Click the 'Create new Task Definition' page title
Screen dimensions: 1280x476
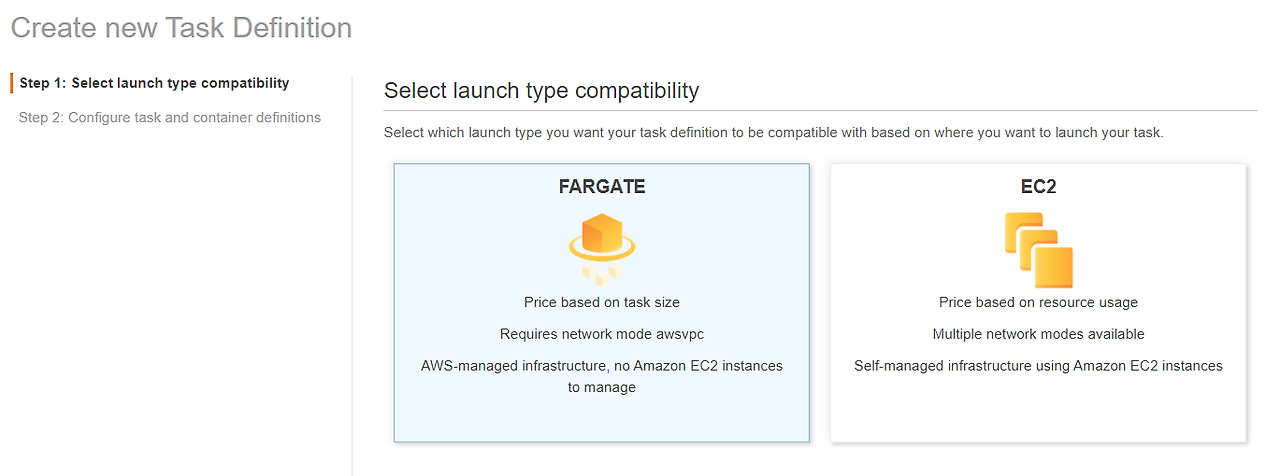(181, 28)
